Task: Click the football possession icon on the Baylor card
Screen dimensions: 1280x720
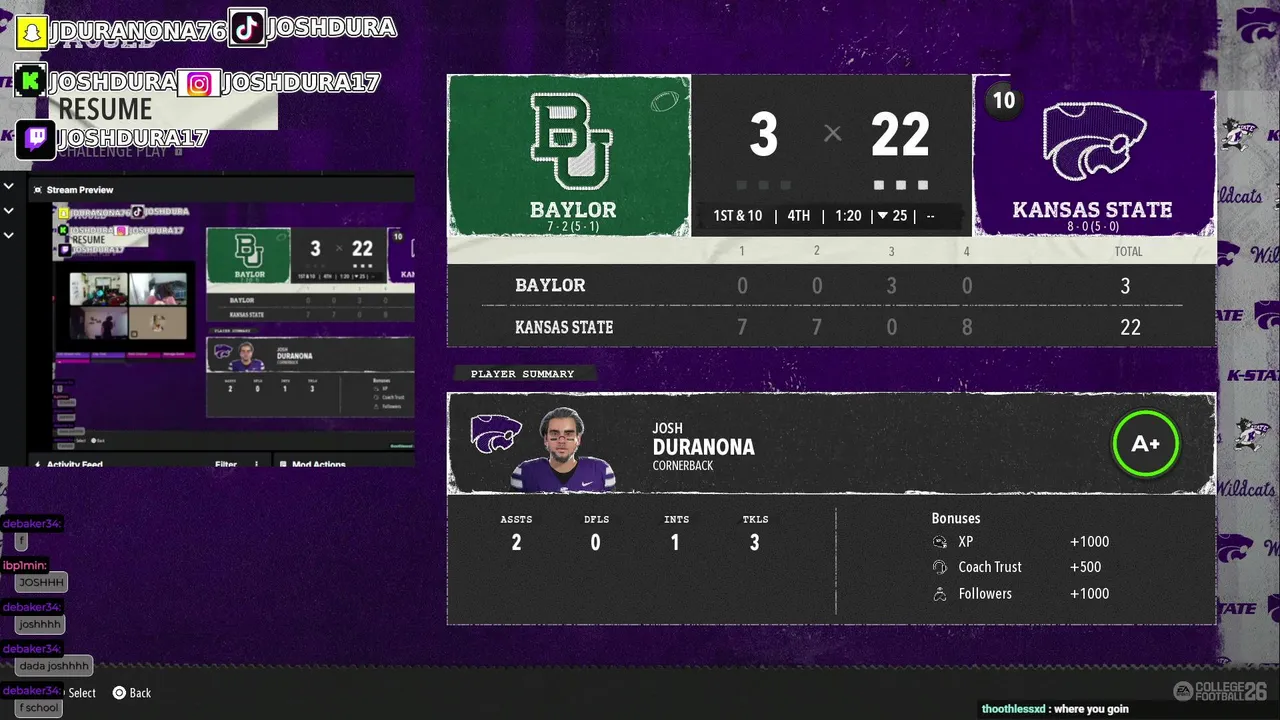Action: tap(664, 101)
